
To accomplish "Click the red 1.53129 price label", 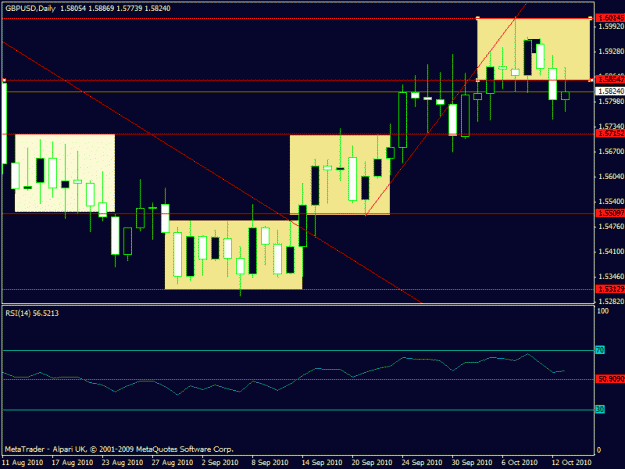I will click(x=610, y=288).
